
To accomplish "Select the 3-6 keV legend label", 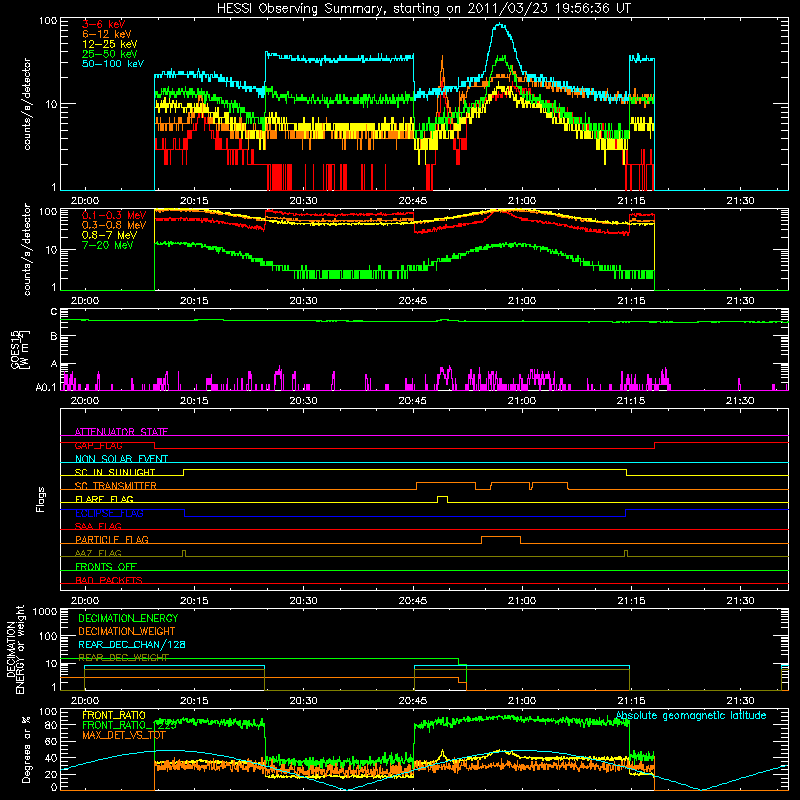I will 104,24.
